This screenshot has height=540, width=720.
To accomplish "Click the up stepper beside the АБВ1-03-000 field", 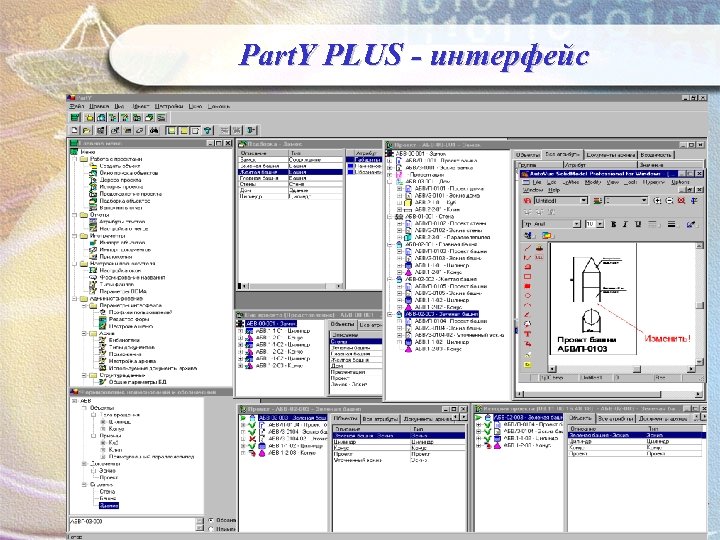I will pos(200,521).
